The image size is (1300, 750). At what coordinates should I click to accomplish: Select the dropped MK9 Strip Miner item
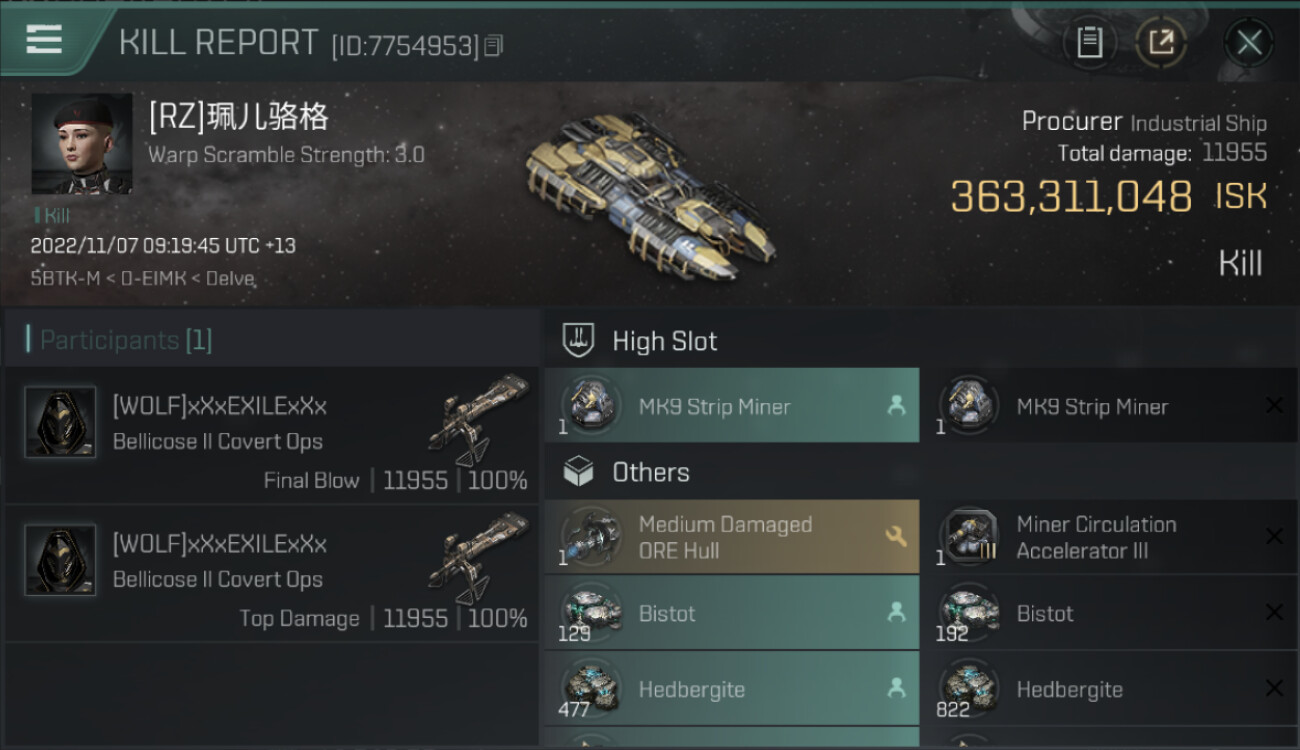(x=732, y=406)
